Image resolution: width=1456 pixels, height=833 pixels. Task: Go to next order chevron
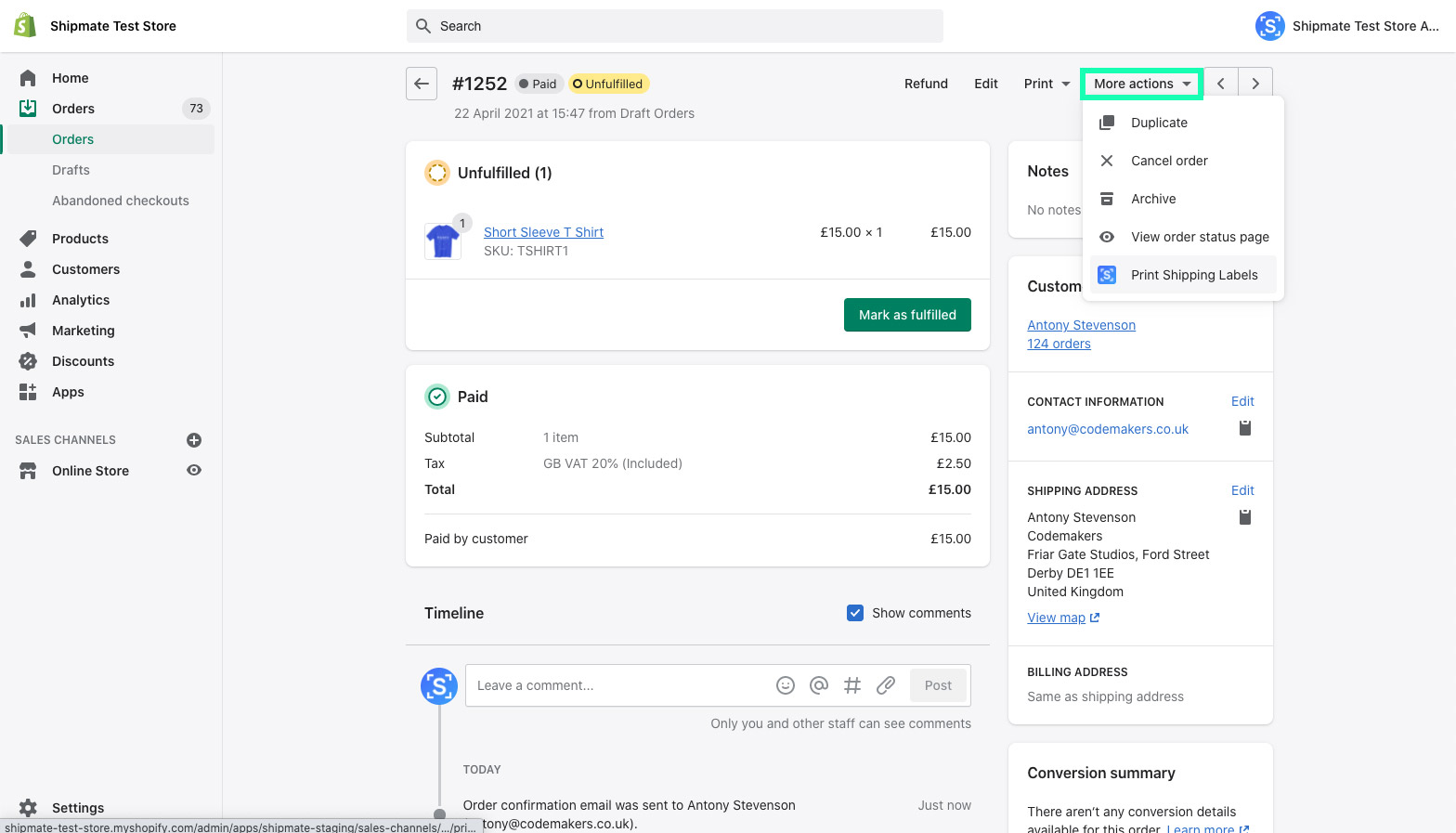(x=1255, y=84)
